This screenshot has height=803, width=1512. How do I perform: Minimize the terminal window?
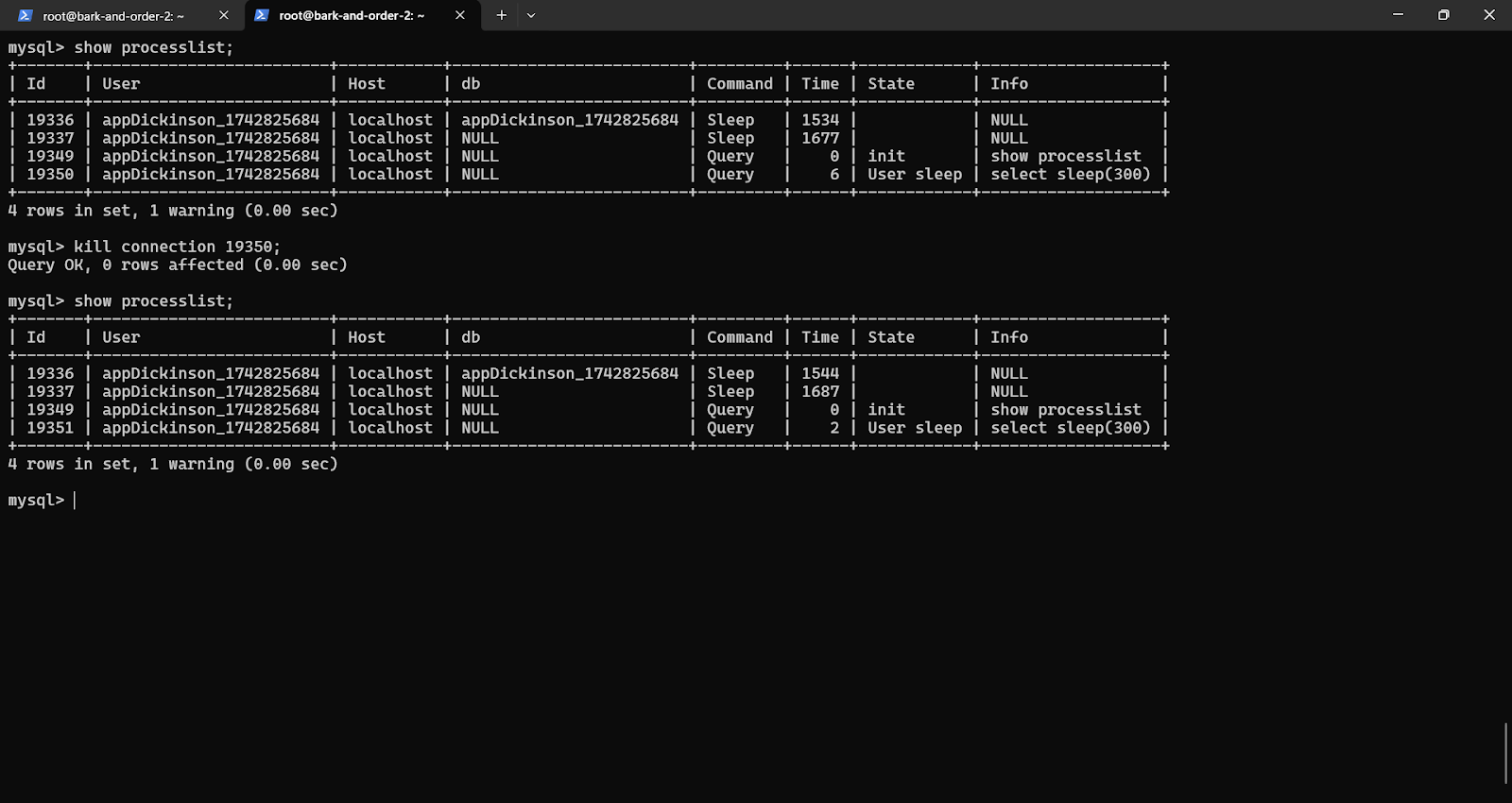click(1398, 15)
